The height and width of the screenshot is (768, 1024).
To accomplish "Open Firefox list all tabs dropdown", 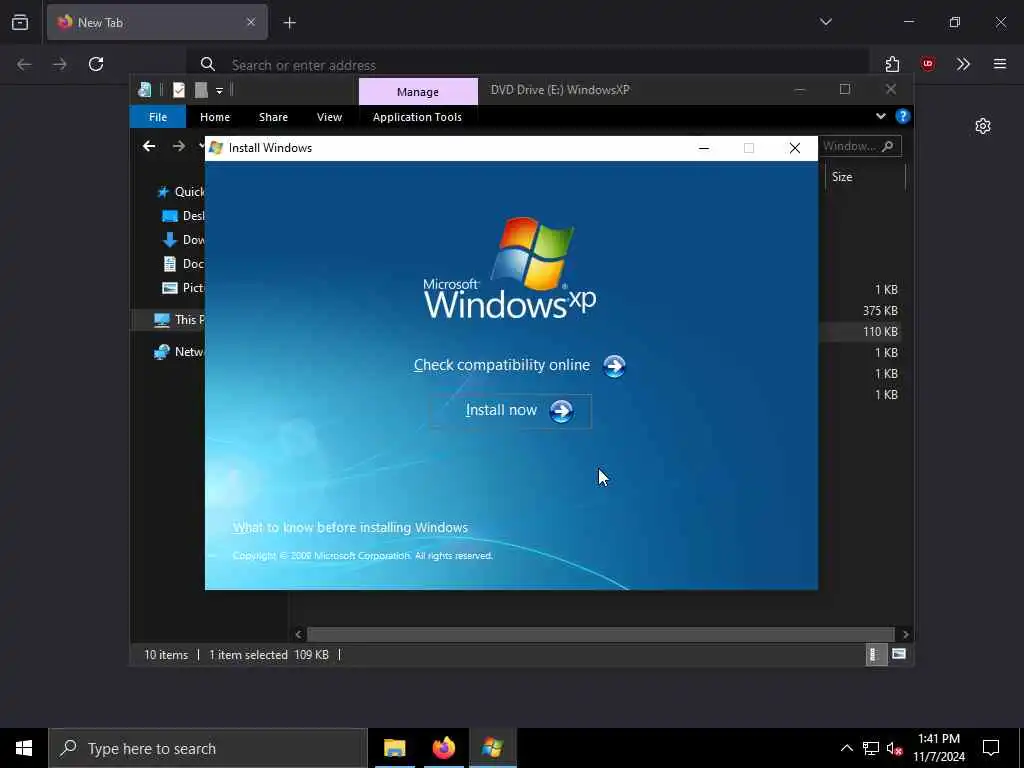I will [x=825, y=22].
